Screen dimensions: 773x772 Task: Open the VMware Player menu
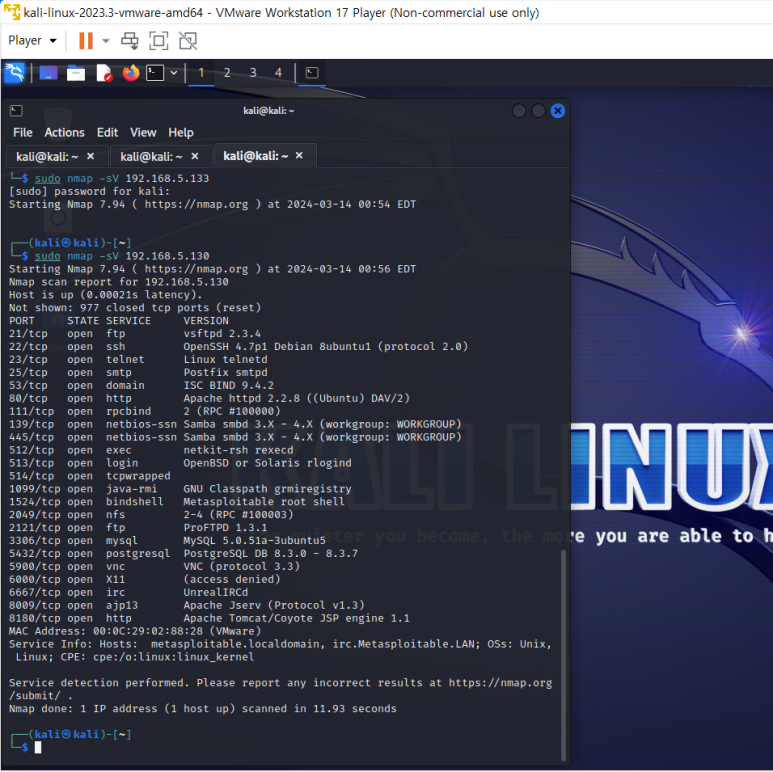pyautogui.click(x=32, y=40)
